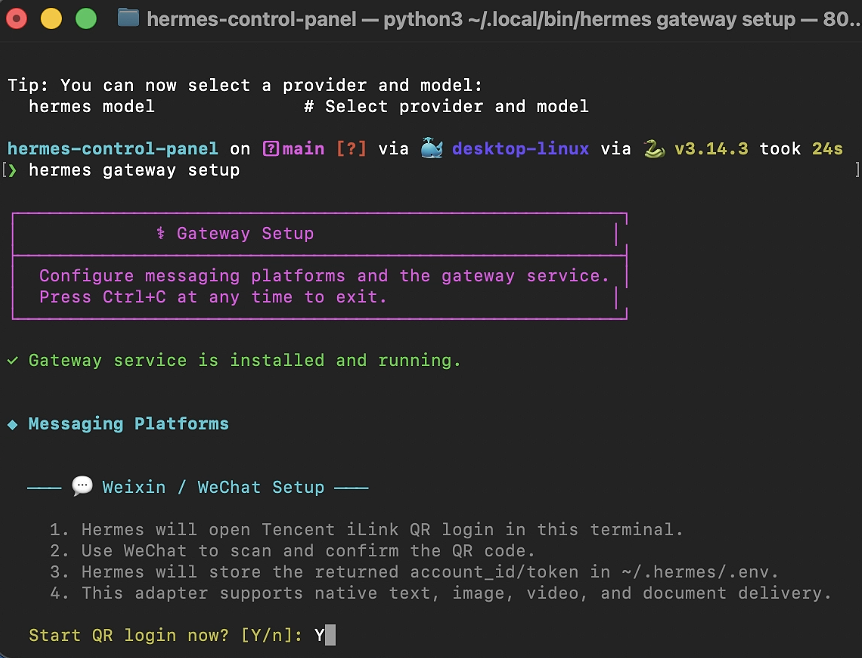862x658 pixels.
Task: Click the green zoom window button
Action: pyautogui.click(x=86, y=19)
